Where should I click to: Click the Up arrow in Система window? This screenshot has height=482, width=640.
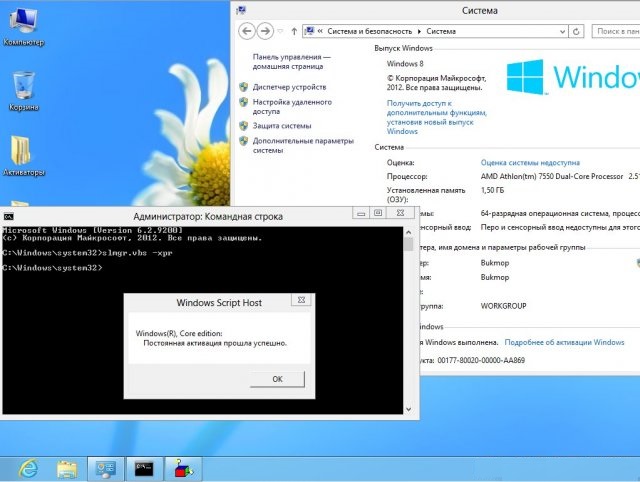(294, 31)
